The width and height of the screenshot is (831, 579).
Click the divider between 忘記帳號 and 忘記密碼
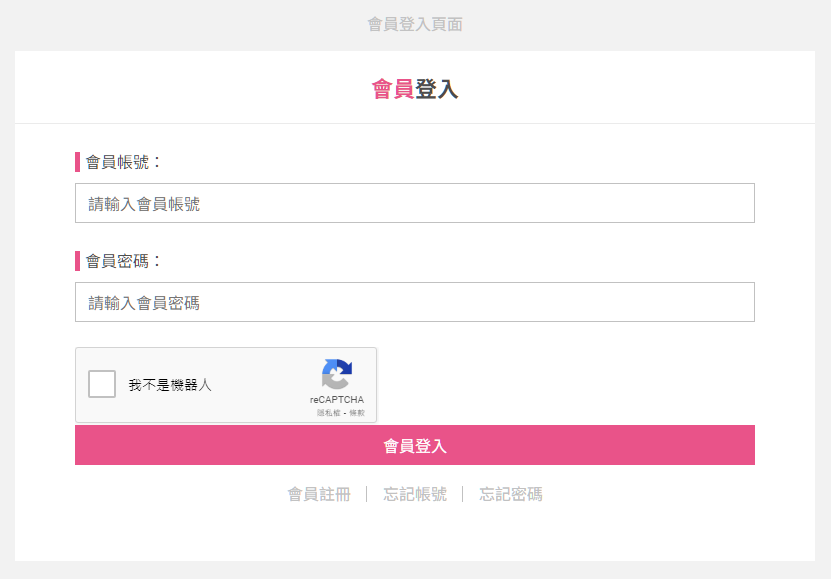point(463,494)
